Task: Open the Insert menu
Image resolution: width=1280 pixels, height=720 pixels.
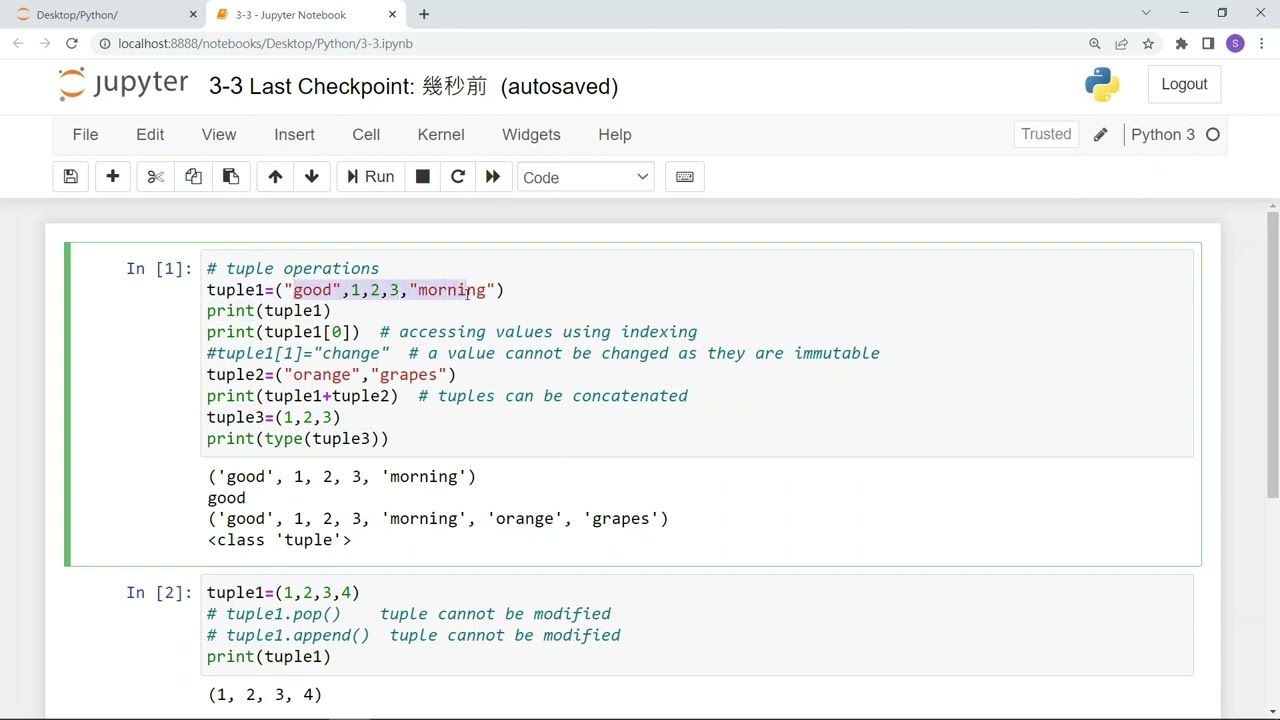Action: tap(294, 135)
